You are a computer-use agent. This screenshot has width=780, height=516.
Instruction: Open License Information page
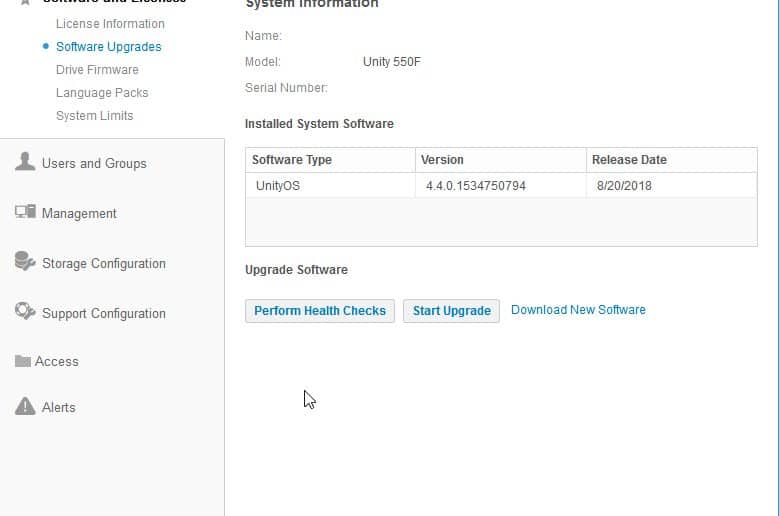[x=110, y=24]
